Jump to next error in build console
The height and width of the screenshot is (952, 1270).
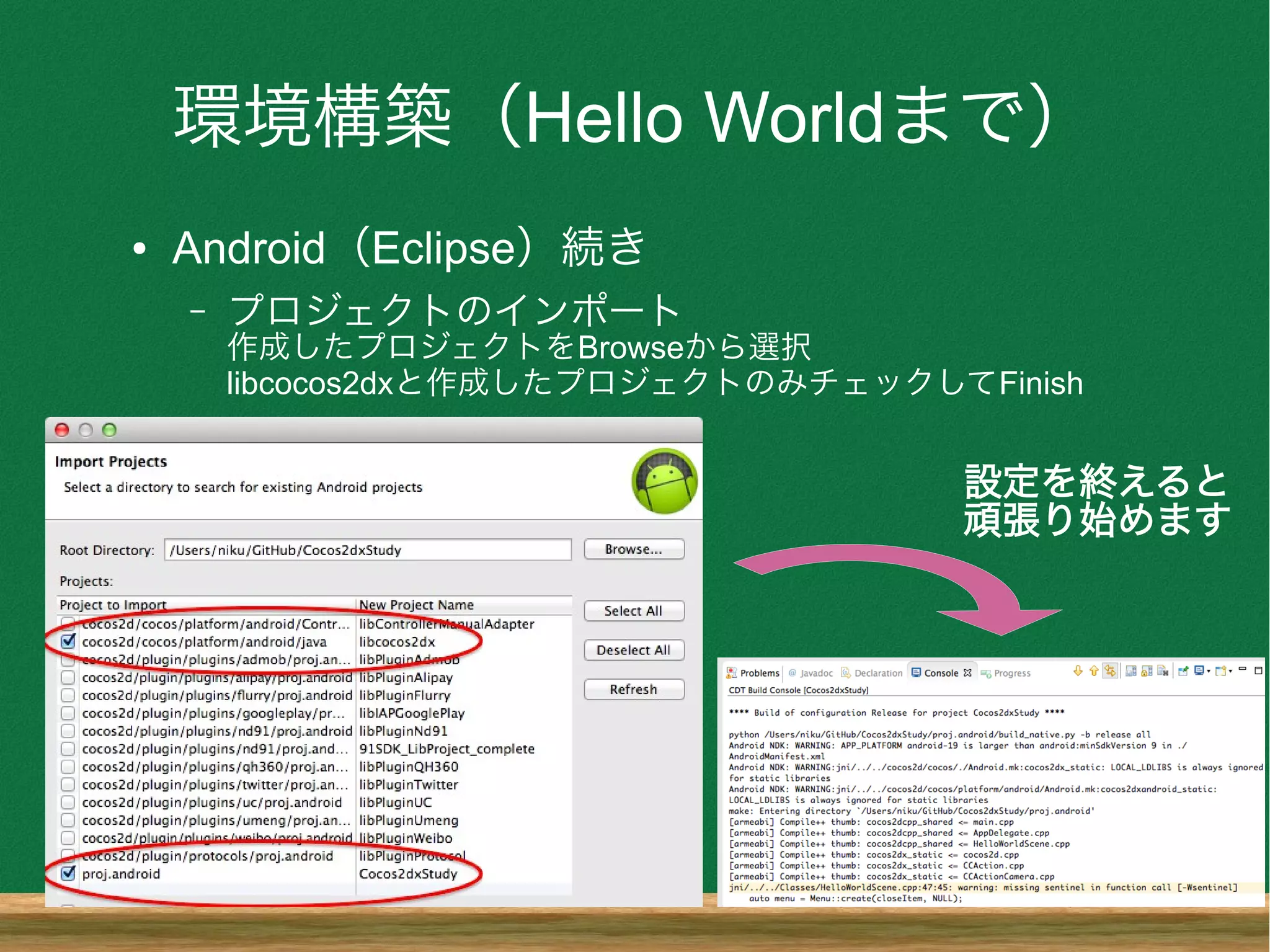(x=1078, y=670)
